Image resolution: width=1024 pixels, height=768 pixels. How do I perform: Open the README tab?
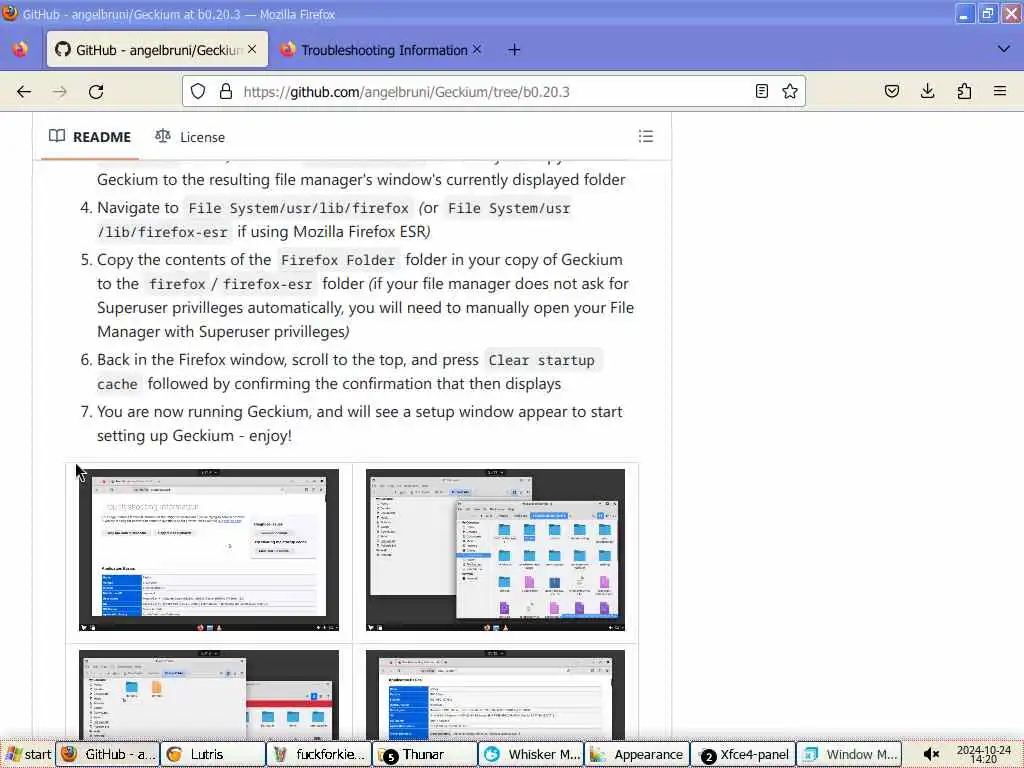(90, 136)
